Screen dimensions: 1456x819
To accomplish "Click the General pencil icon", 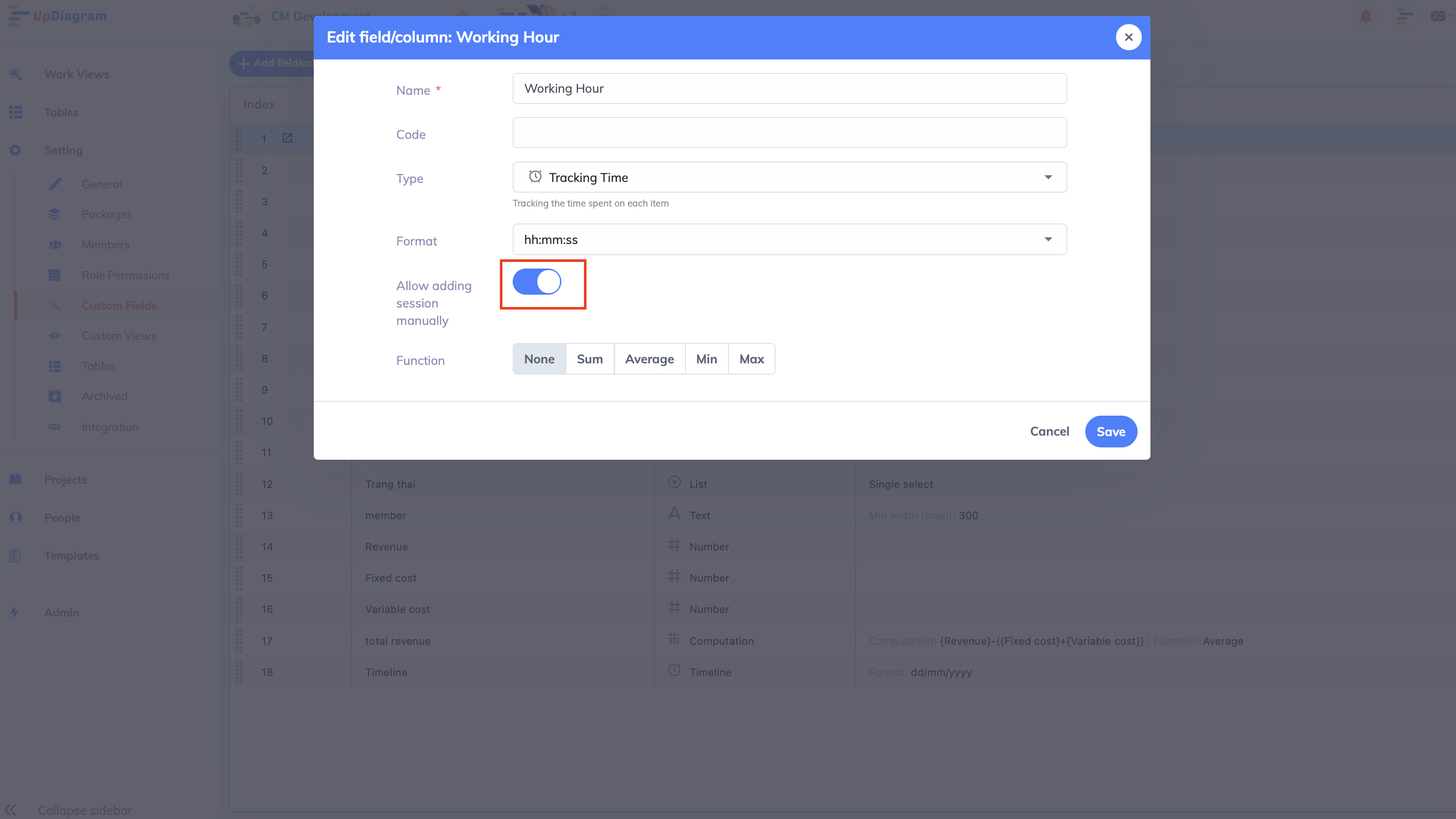I will [x=55, y=183].
